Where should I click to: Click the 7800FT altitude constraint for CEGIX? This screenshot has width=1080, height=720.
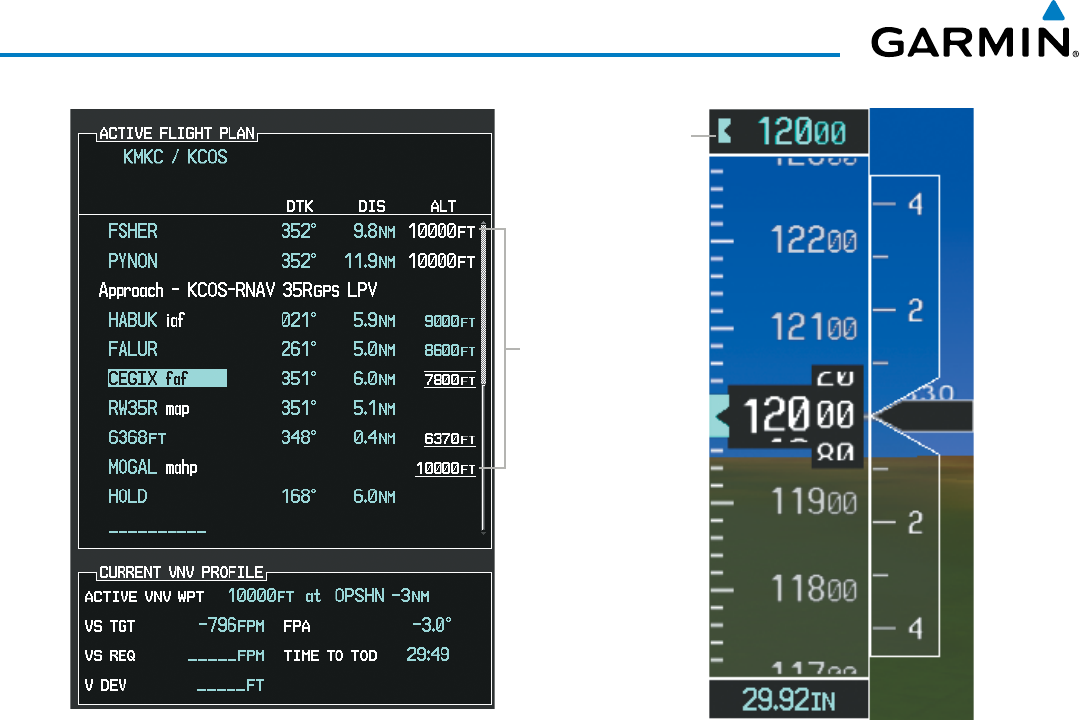pyautogui.click(x=450, y=380)
